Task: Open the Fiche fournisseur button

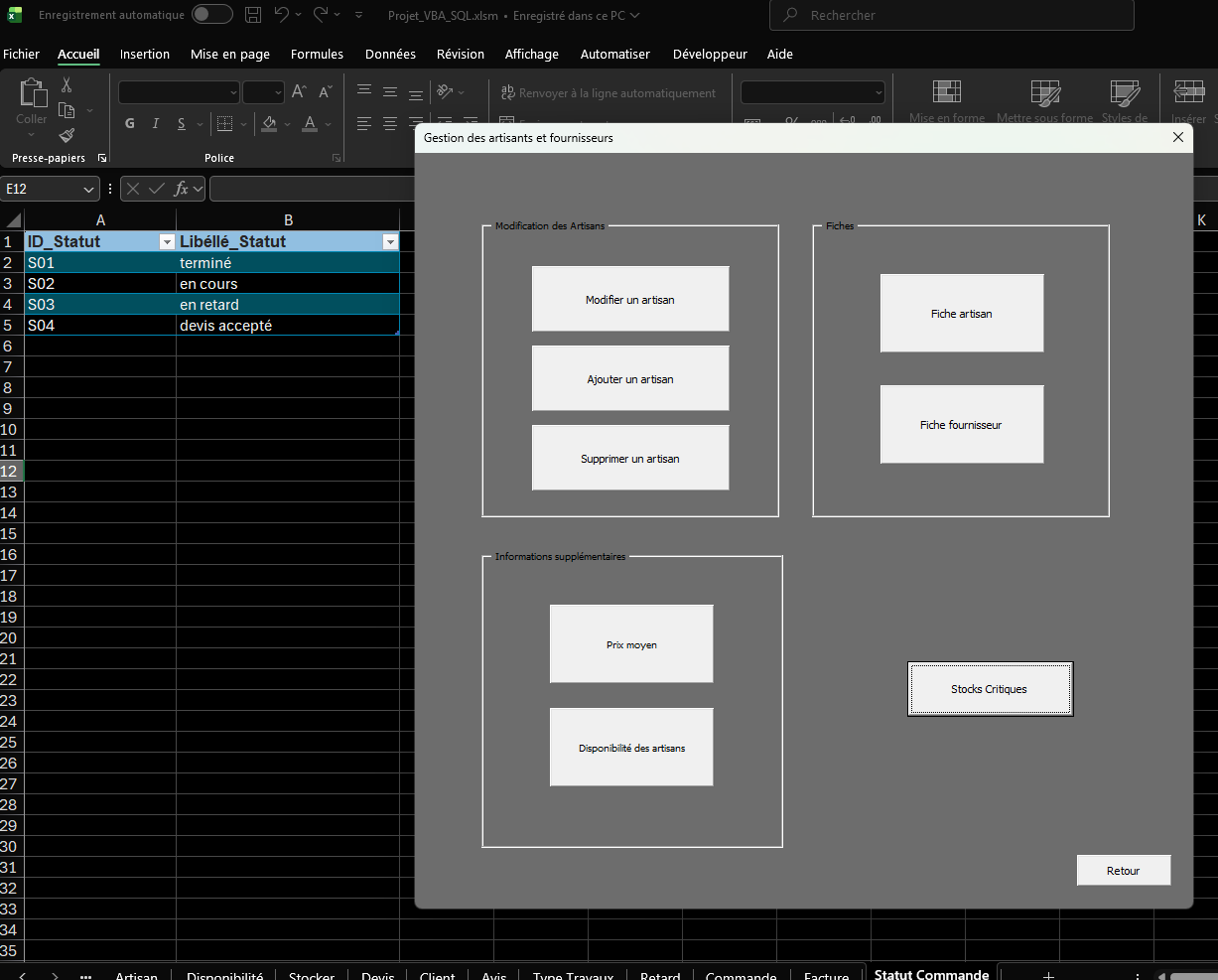Action: tap(961, 425)
